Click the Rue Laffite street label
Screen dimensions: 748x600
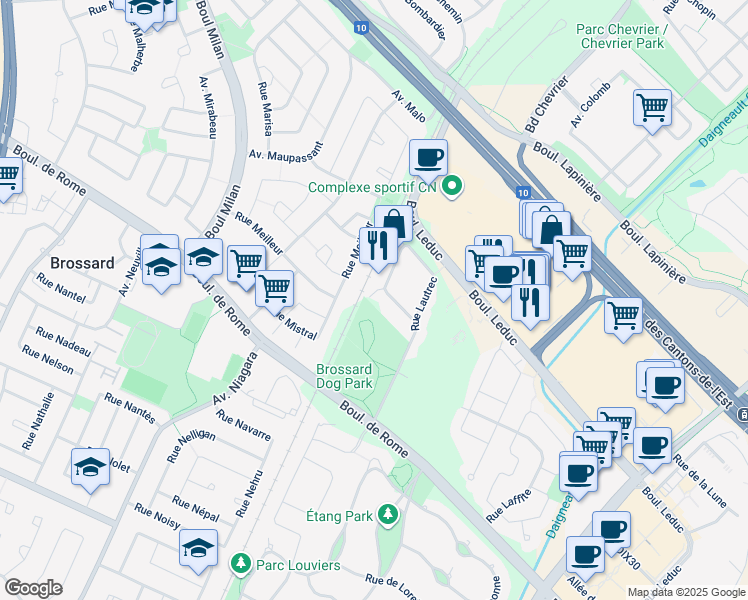point(509,506)
